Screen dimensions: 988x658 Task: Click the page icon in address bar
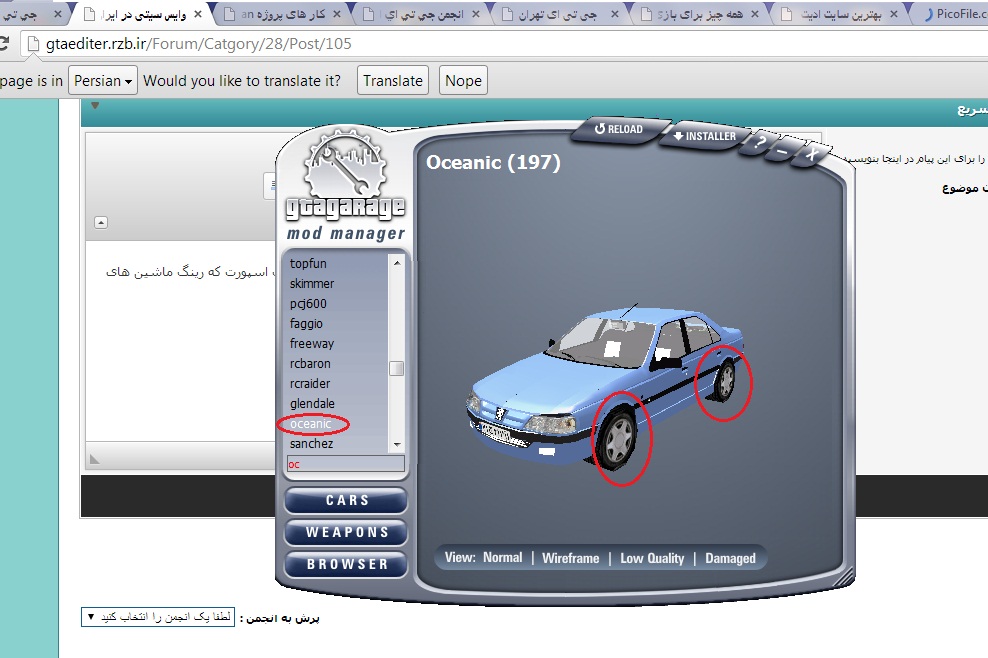[x=33, y=44]
